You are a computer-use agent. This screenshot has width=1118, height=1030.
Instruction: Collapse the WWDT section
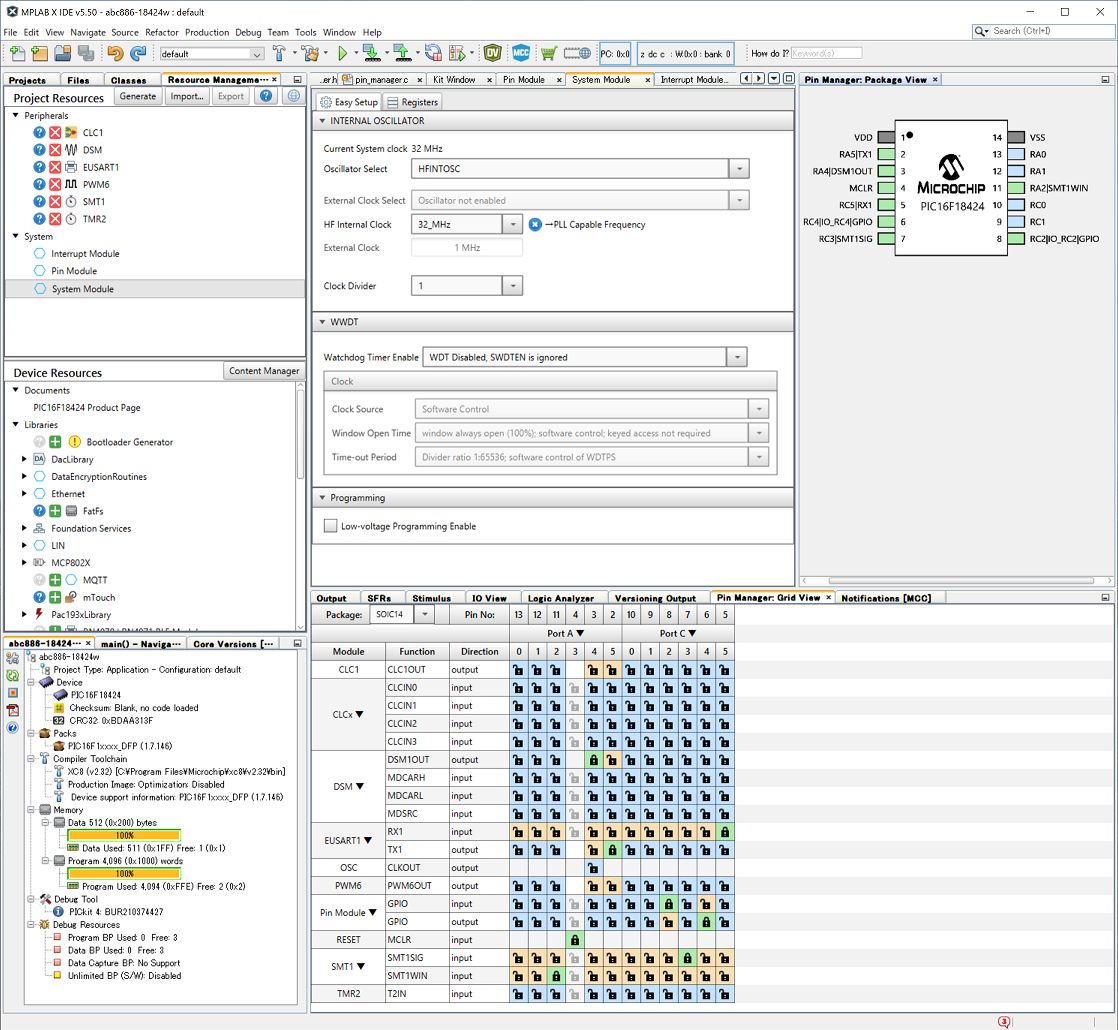322,322
